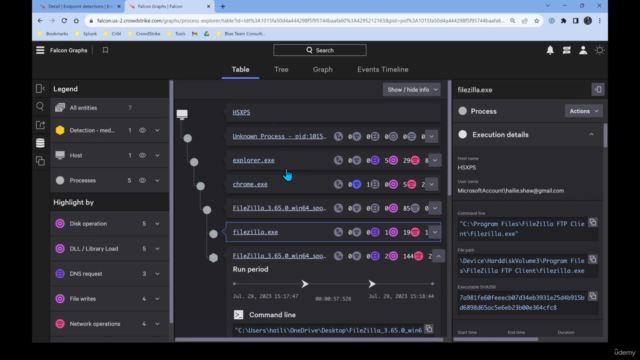Open the Unknown Process pid link
This screenshot has width=640, height=360.
[279, 136]
